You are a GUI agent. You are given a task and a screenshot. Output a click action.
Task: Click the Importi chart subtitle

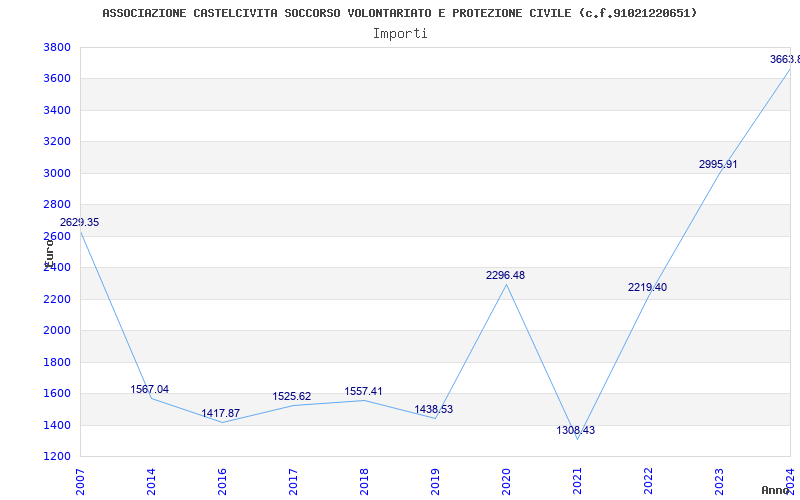point(400,33)
